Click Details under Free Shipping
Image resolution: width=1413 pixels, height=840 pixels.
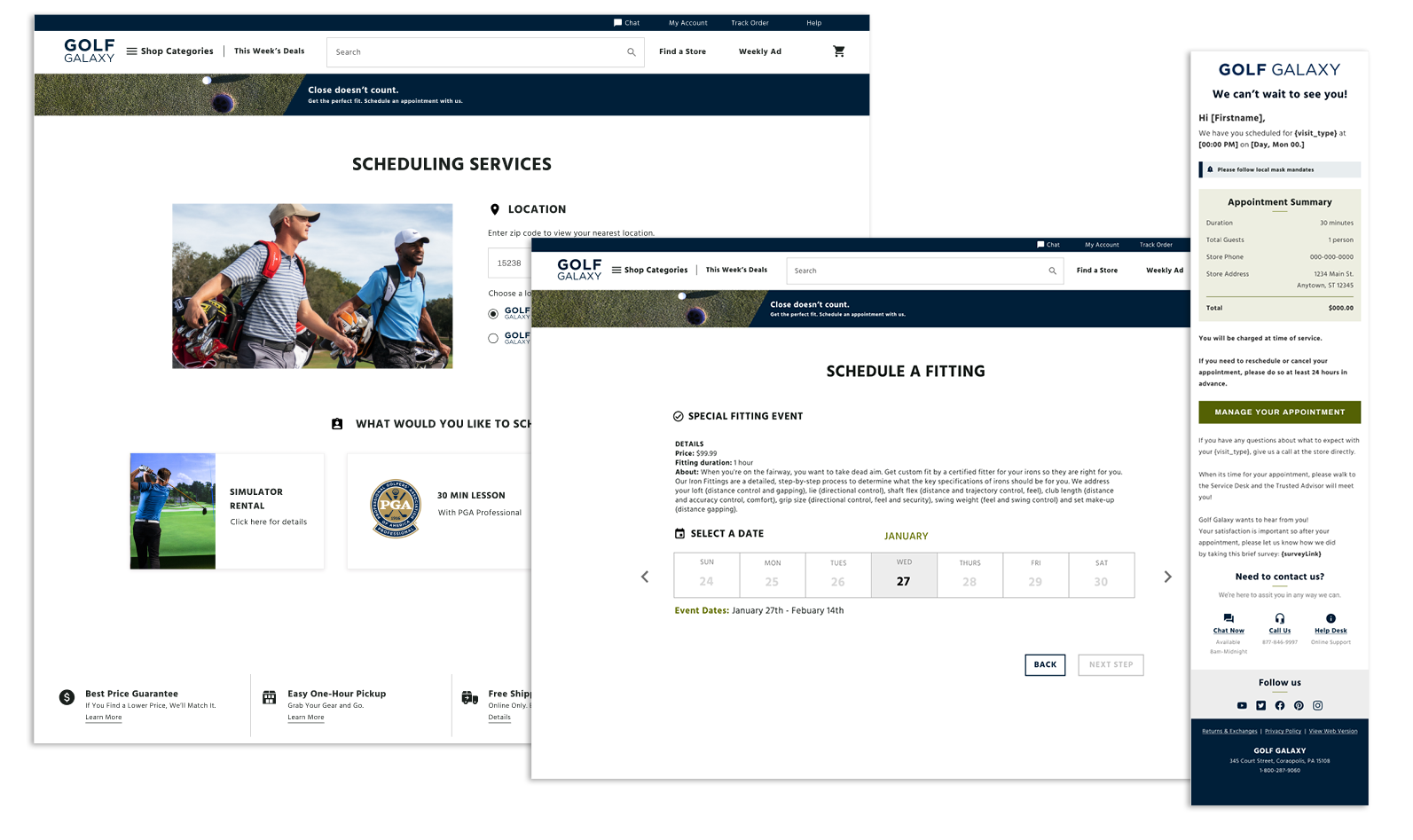[499, 718]
